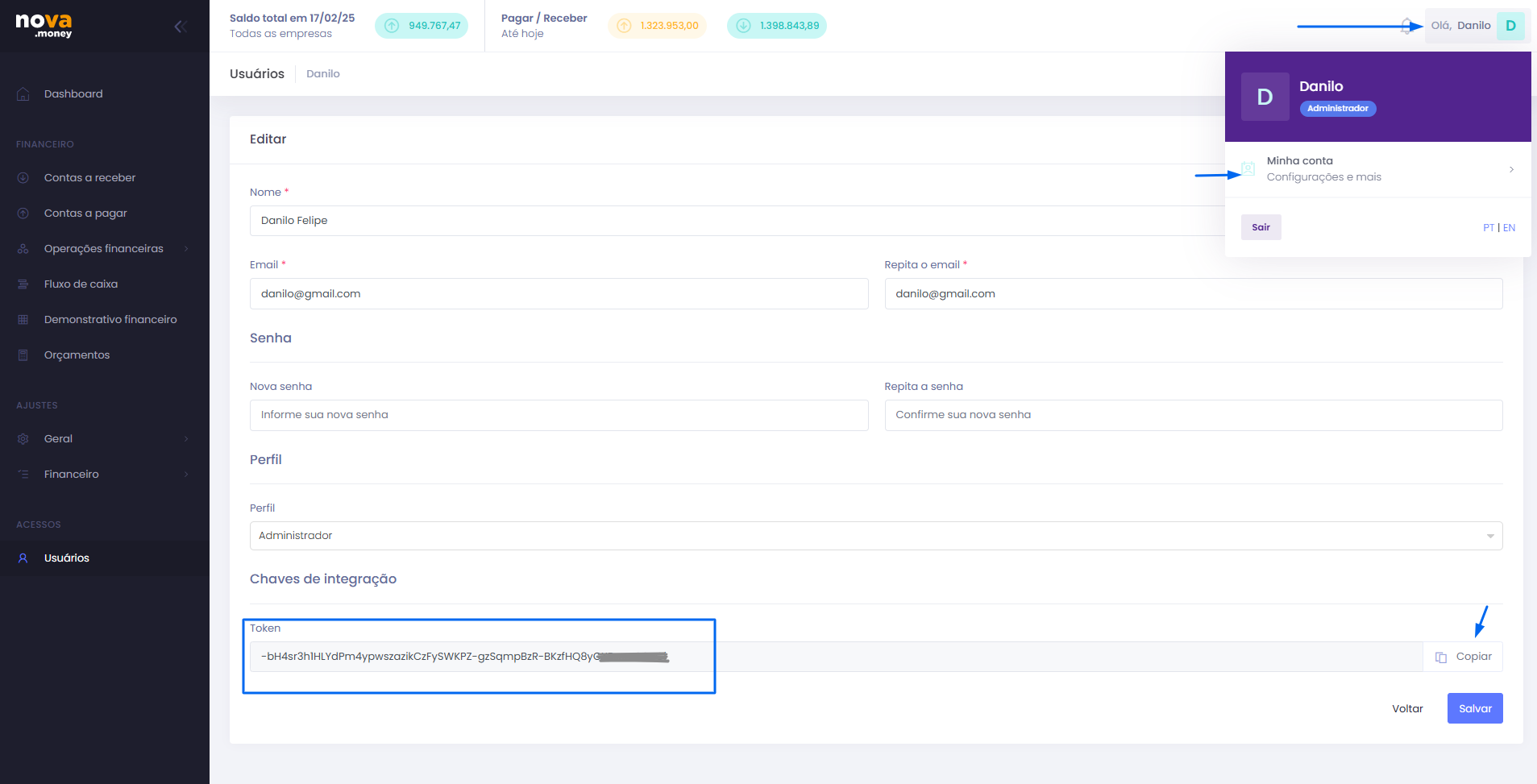
Task: Switch language to PT
Action: tap(1489, 228)
